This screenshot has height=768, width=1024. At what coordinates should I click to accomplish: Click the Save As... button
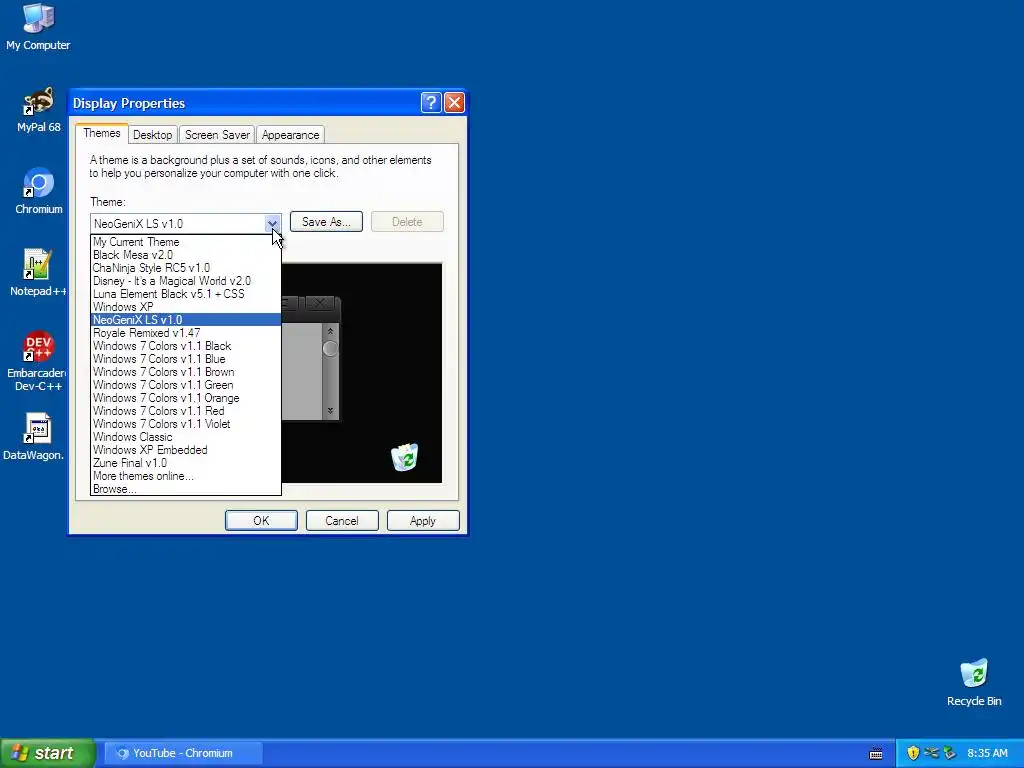[x=326, y=222]
